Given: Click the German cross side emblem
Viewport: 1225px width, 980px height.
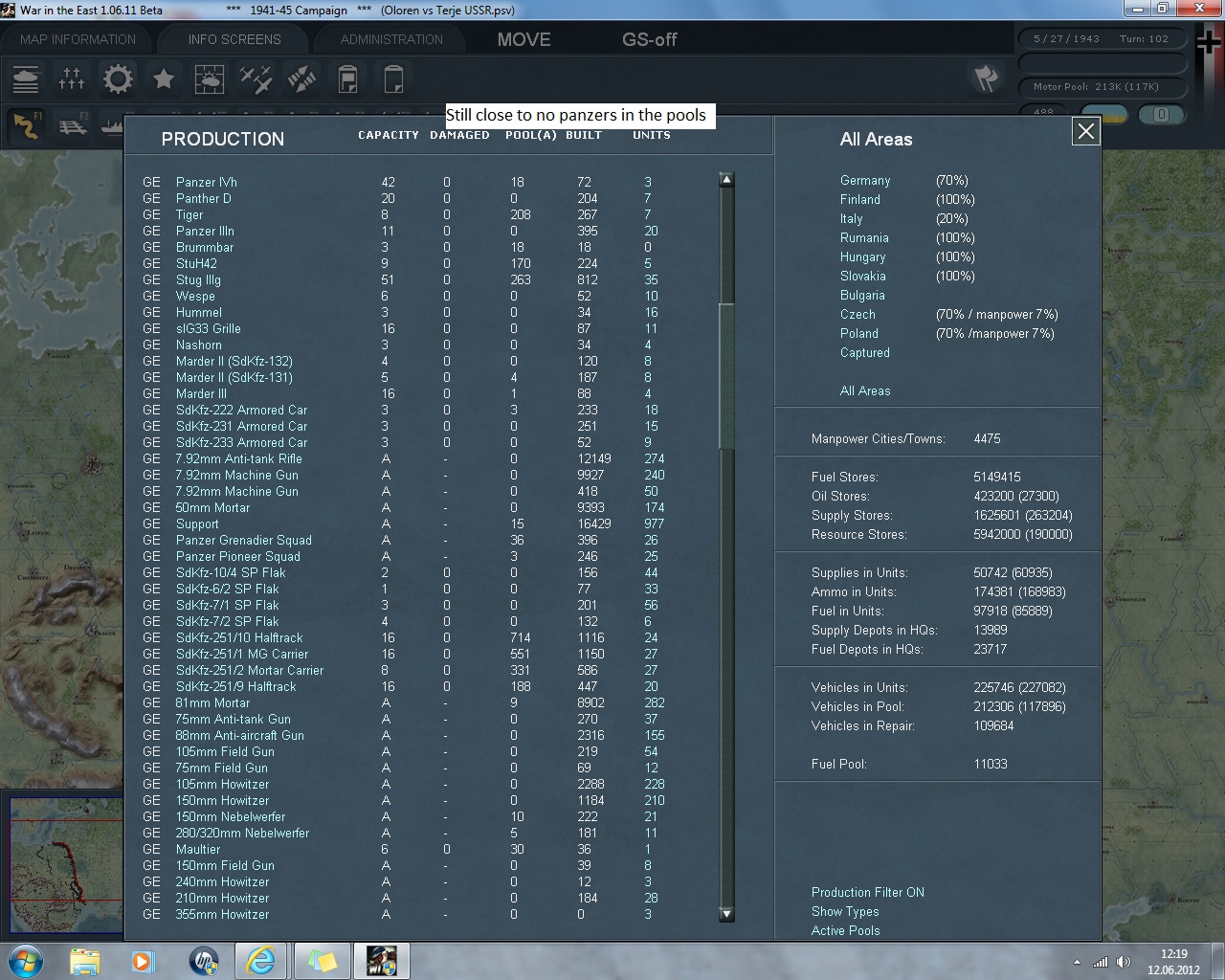Looking at the screenshot, I should (x=1208, y=43).
